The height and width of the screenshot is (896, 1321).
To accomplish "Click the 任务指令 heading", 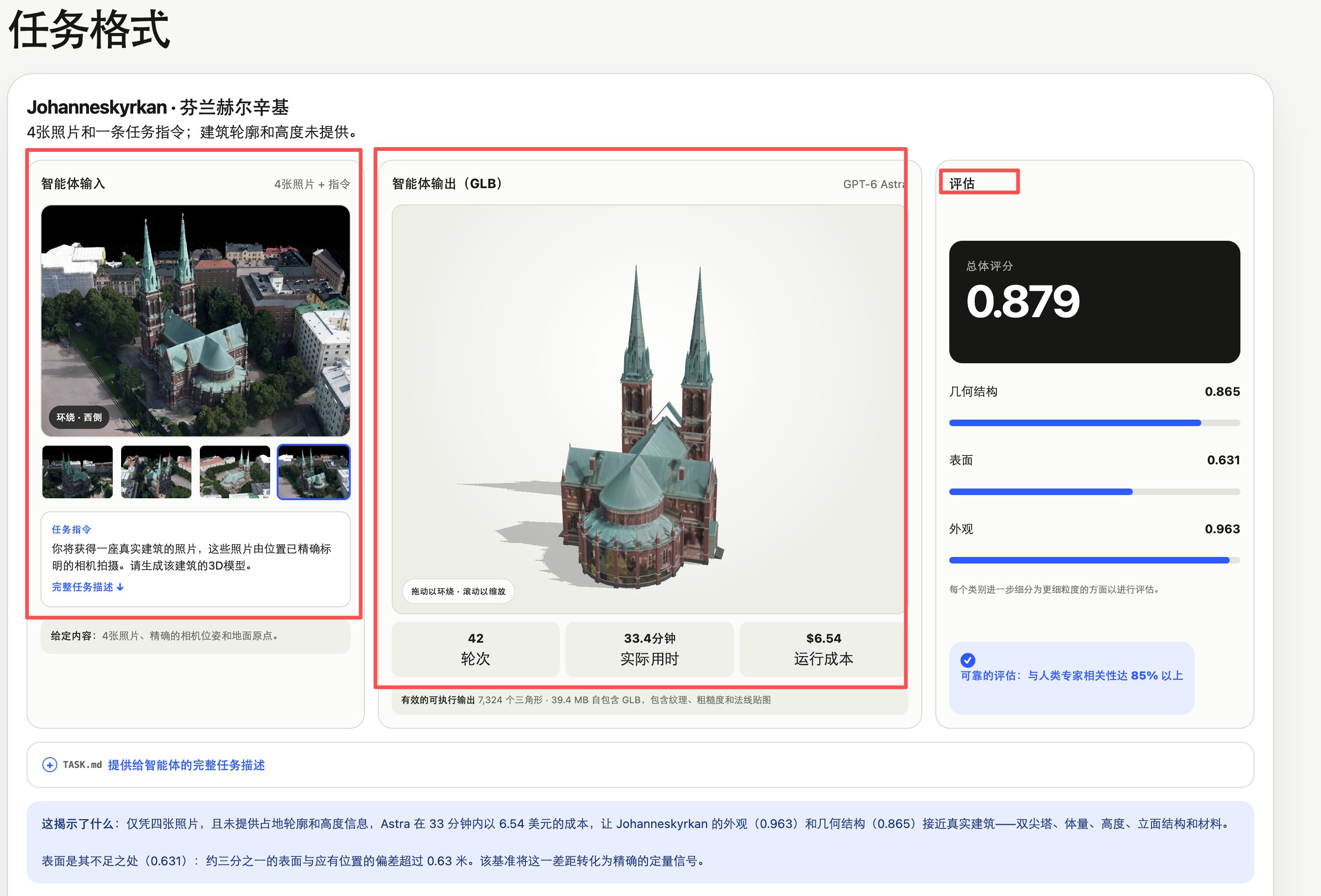I will (71, 529).
